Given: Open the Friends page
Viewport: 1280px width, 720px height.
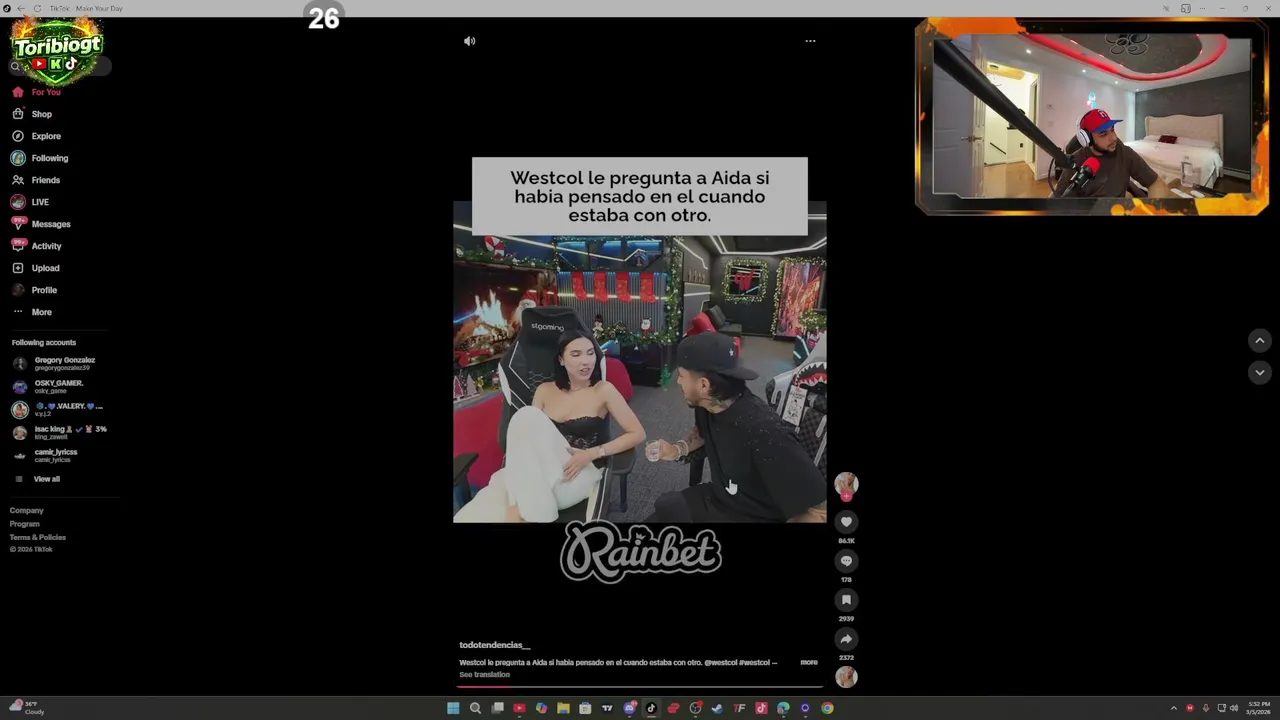Looking at the screenshot, I should click(37, 180).
